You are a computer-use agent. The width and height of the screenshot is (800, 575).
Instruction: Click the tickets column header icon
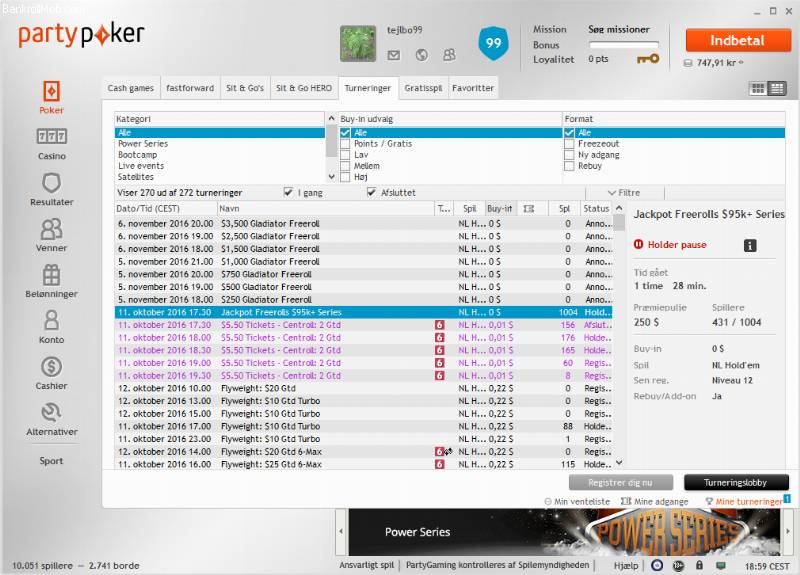pos(529,209)
